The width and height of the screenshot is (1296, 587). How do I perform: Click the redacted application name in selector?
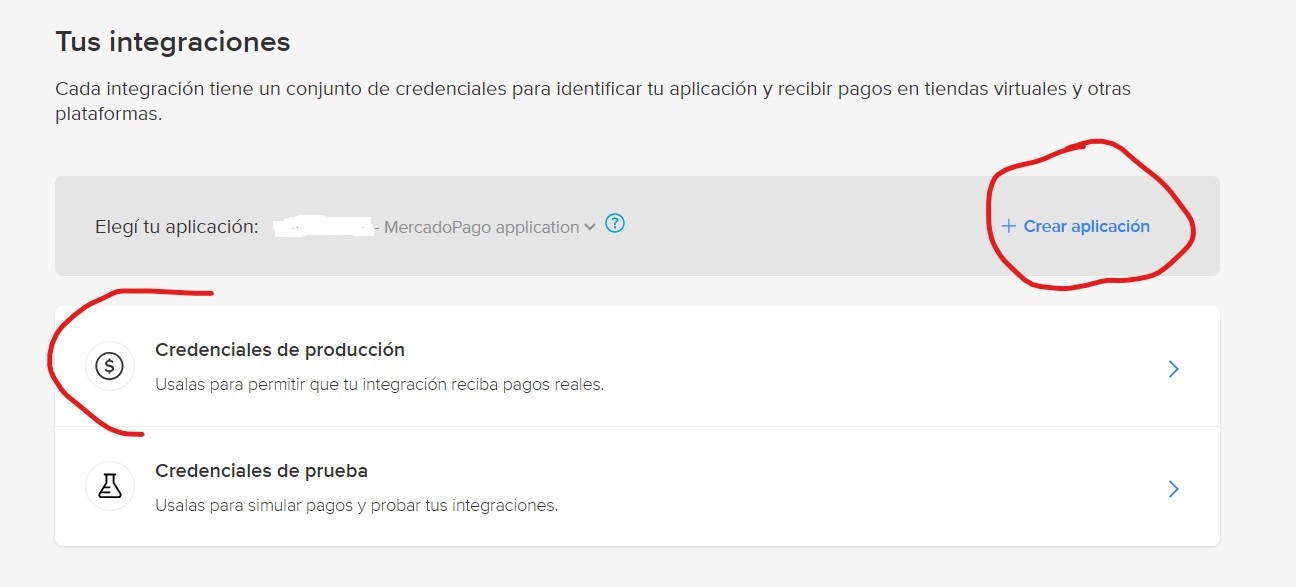coord(320,227)
